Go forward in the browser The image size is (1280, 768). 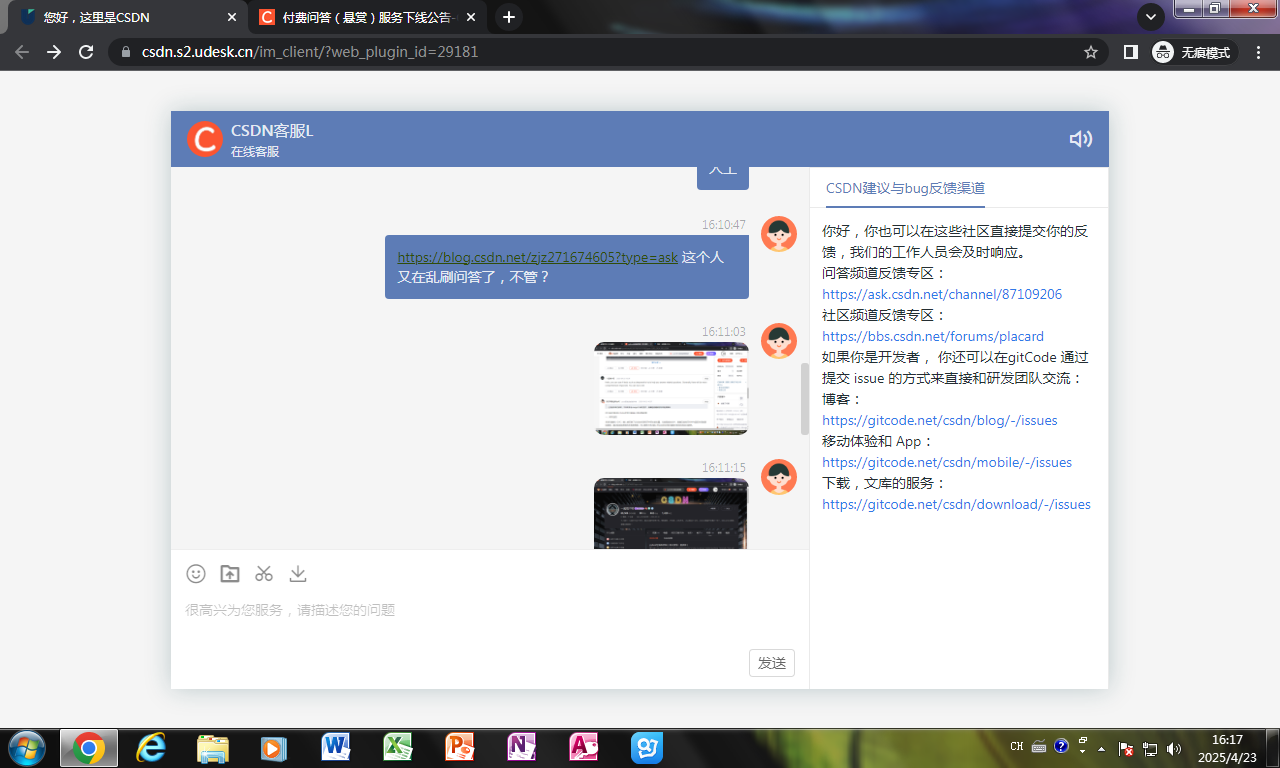point(54,52)
